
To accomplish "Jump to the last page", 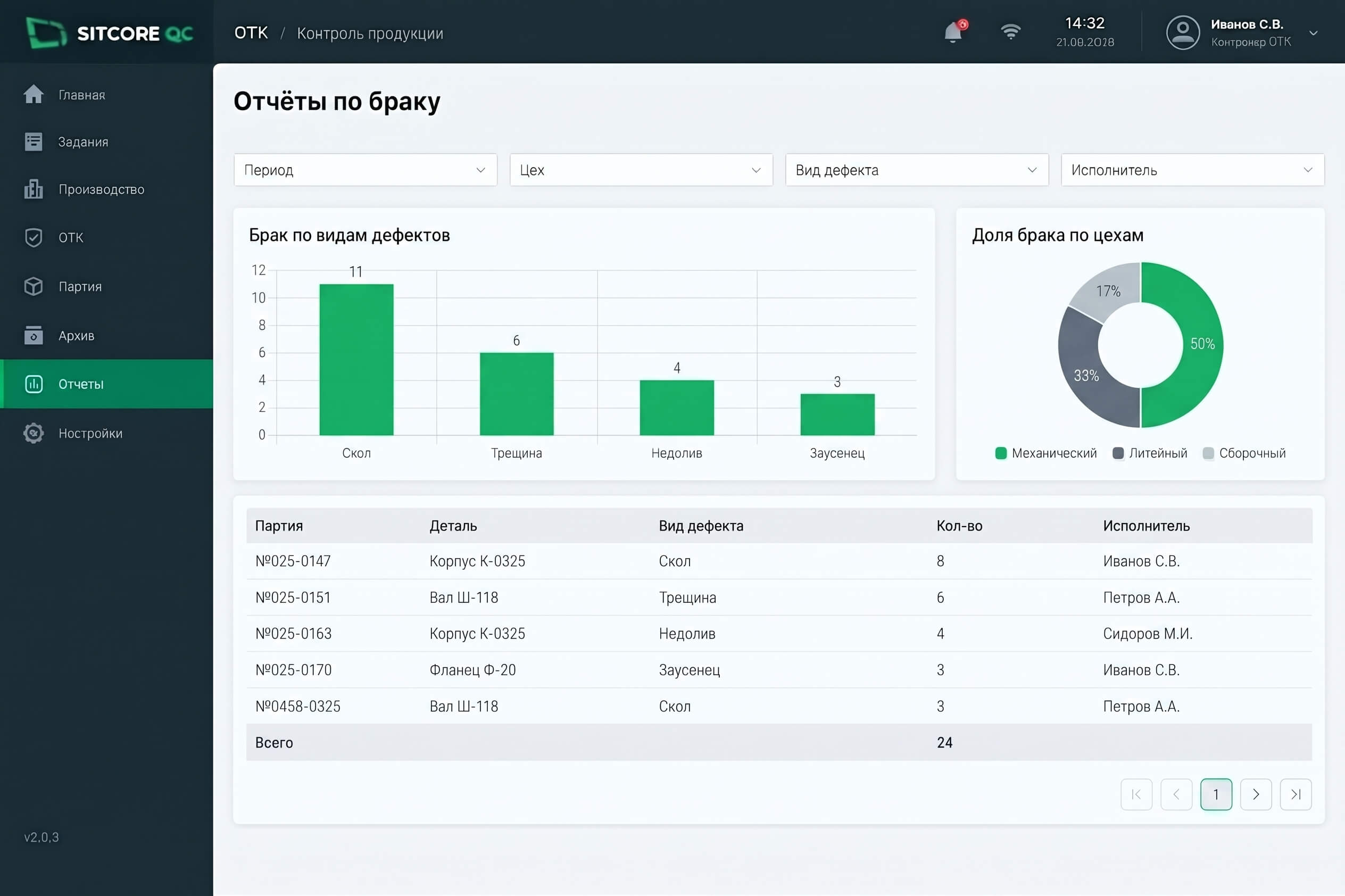I will pyautogui.click(x=1296, y=794).
